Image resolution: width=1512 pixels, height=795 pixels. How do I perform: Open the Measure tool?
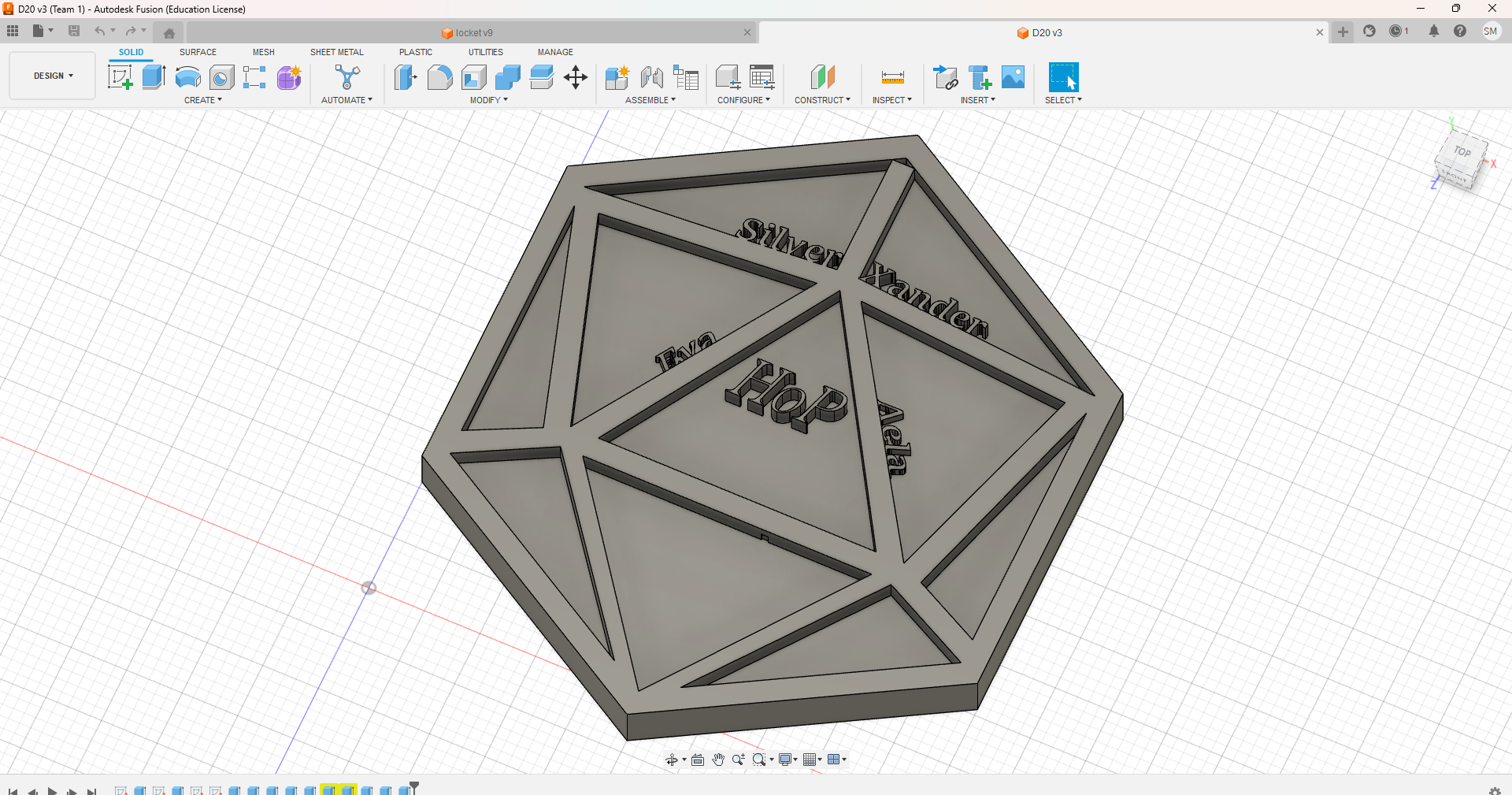click(x=892, y=77)
